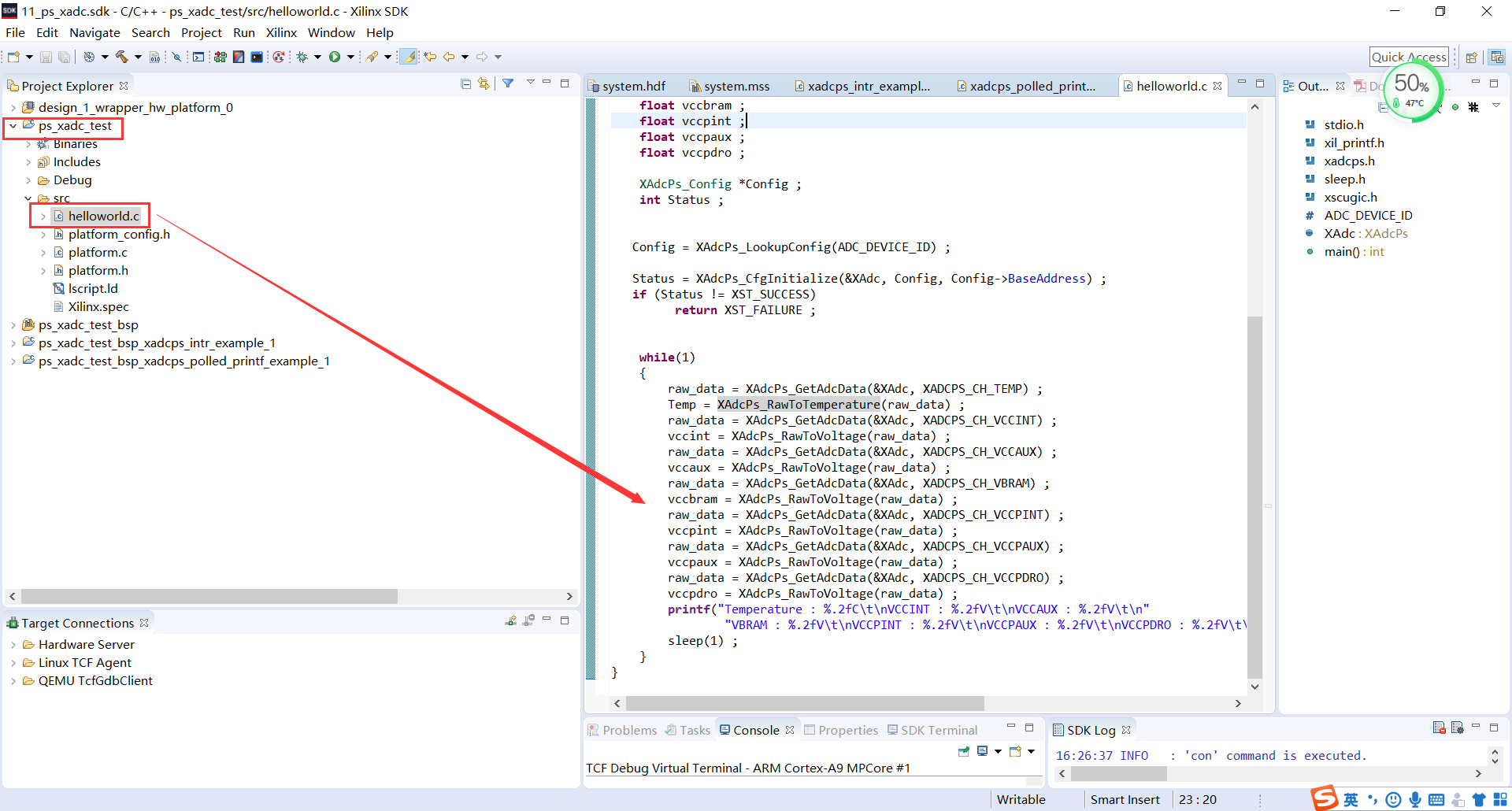This screenshot has height=811, width=1512.
Task: Expand the Includes folder arrow
Action: [x=28, y=162]
